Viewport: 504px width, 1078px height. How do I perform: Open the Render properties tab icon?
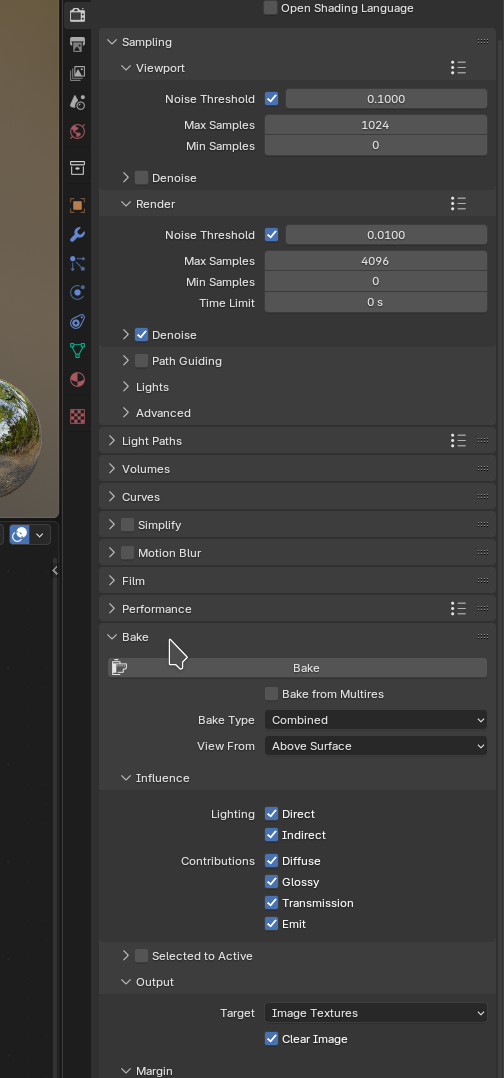(78, 15)
